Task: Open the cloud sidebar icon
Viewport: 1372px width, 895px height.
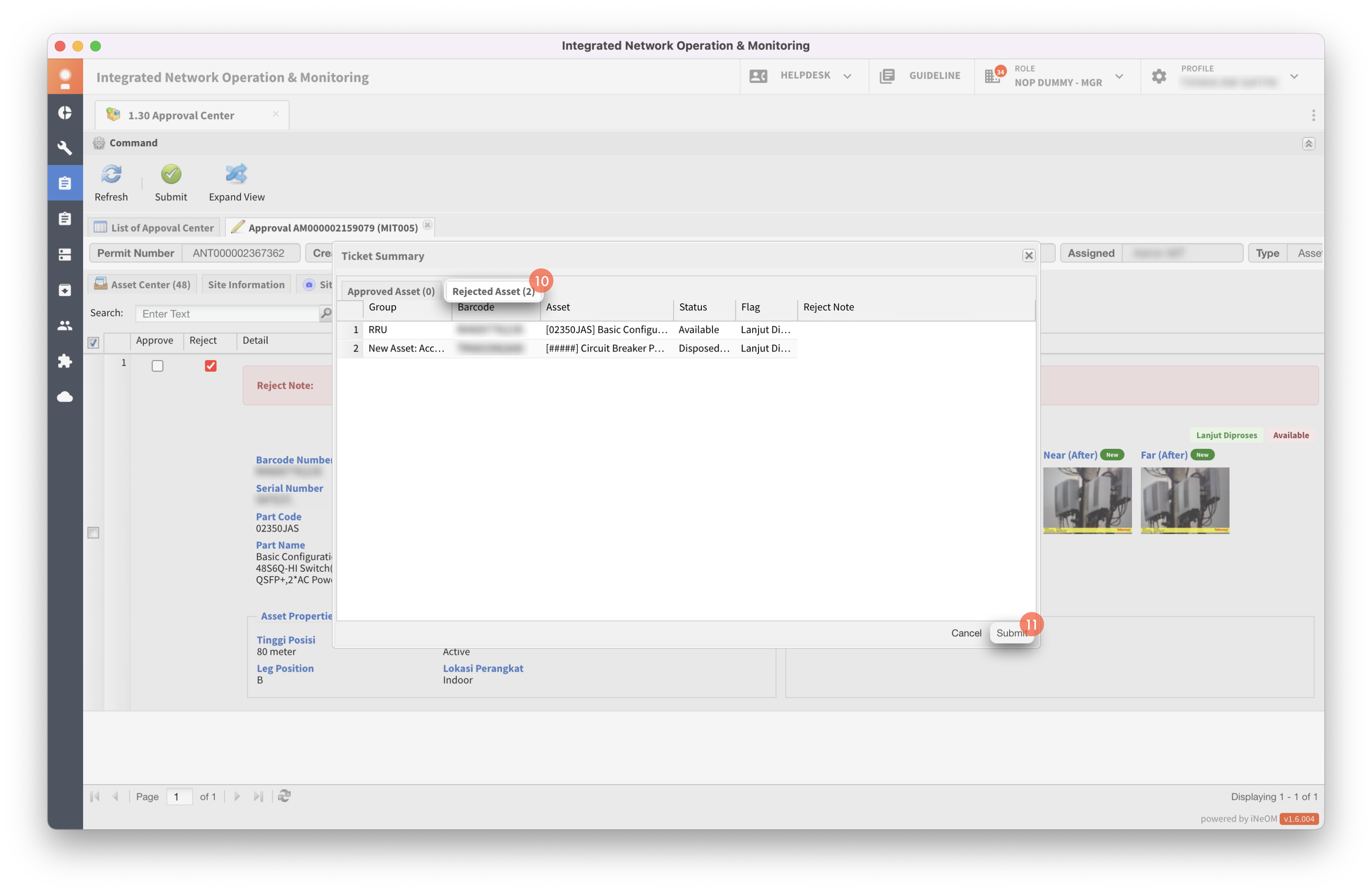Action: 65,397
